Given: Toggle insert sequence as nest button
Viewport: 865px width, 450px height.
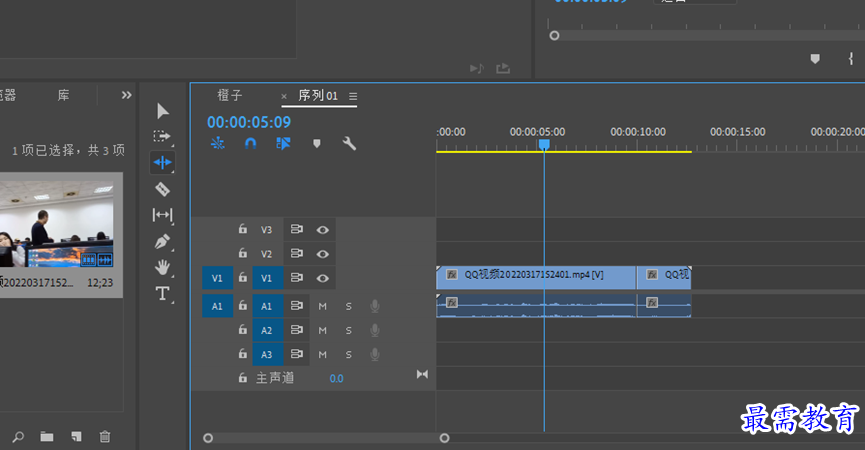Looking at the screenshot, I should pos(218,144).
